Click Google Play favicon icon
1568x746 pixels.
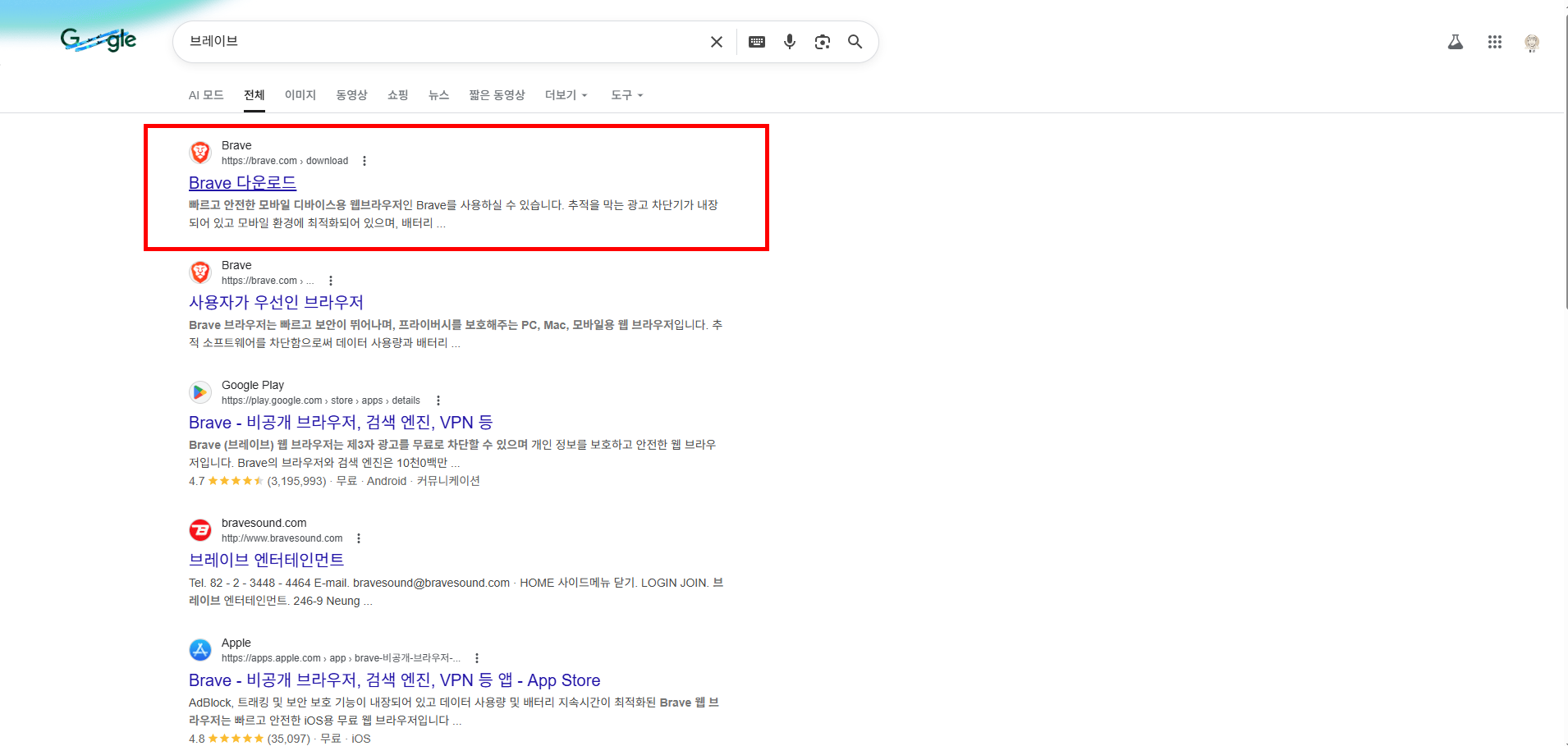200,392
